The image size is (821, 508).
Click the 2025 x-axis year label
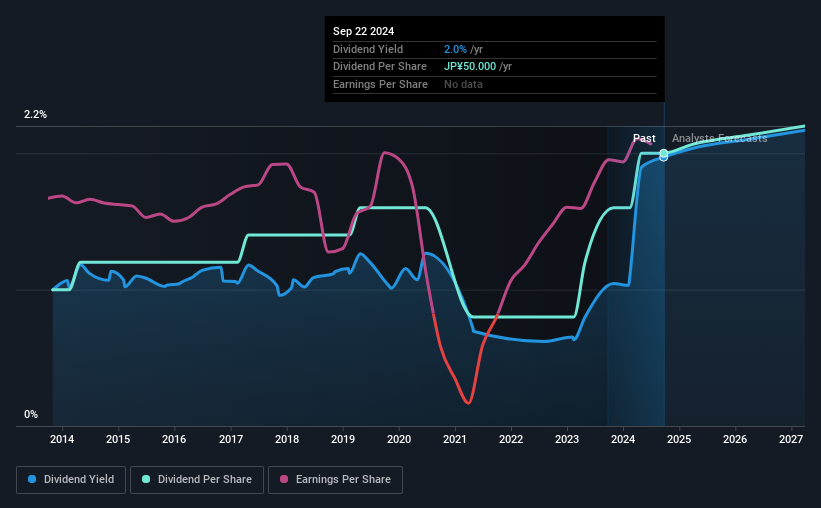point(679,439)
